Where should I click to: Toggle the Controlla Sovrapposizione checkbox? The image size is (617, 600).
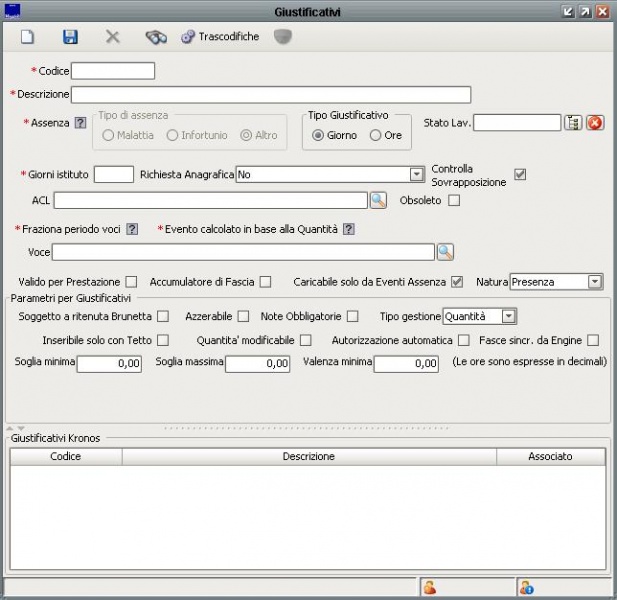pyautogui.click(x=519, y=175)
